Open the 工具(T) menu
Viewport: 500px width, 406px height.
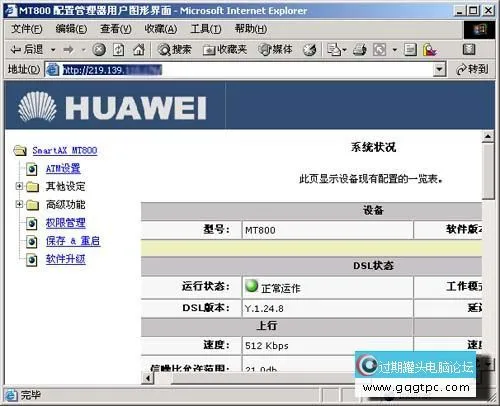click(206, 29)
